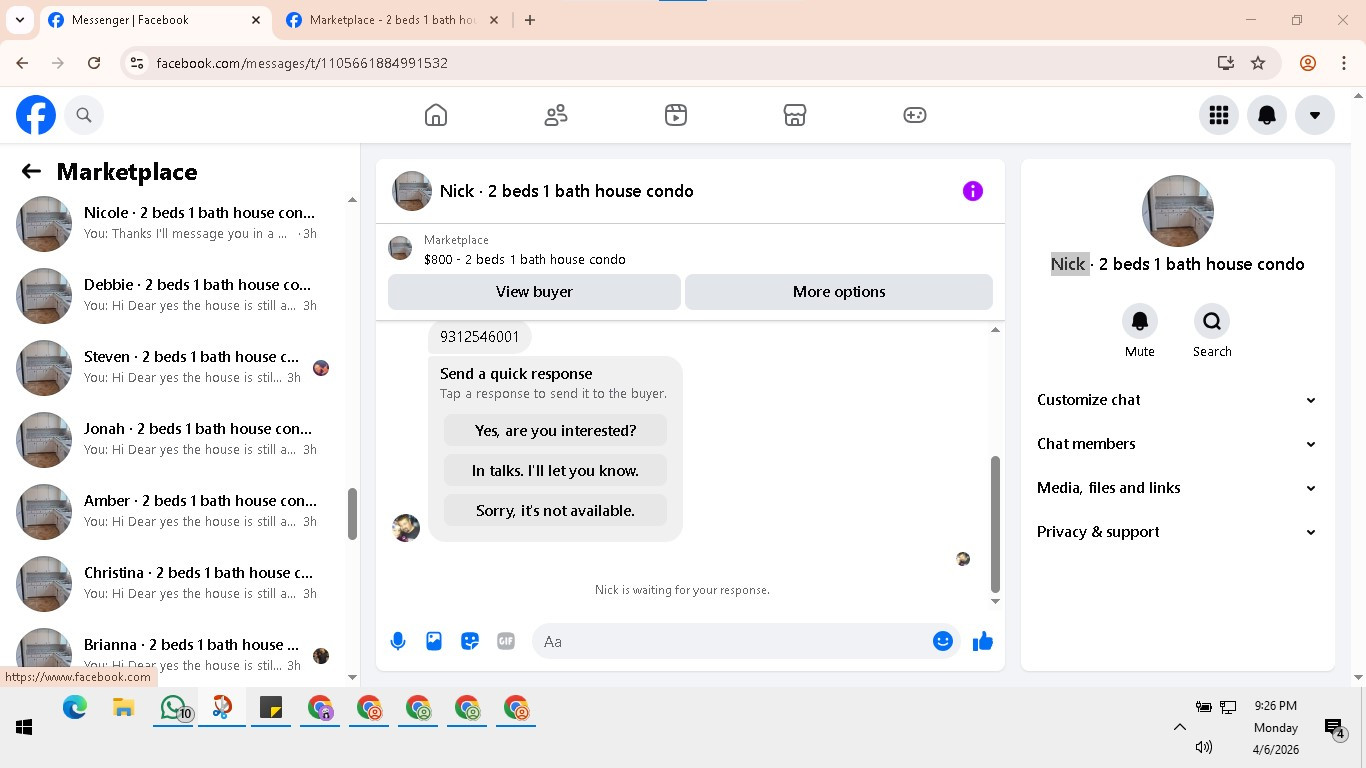Open the account dropdown arrow in header
Viewport: 1366px width, 768px height.
1315,115
